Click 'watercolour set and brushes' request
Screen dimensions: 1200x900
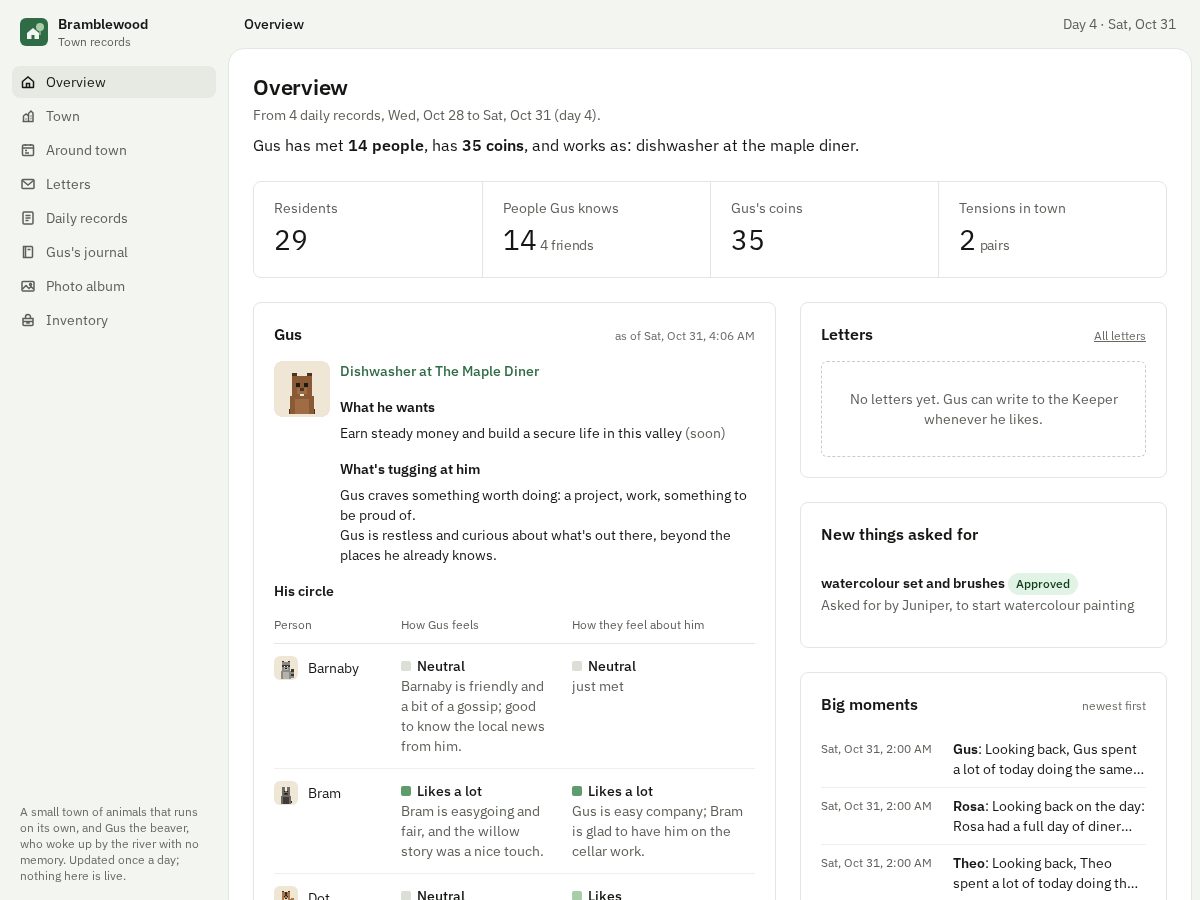(913, 583)
